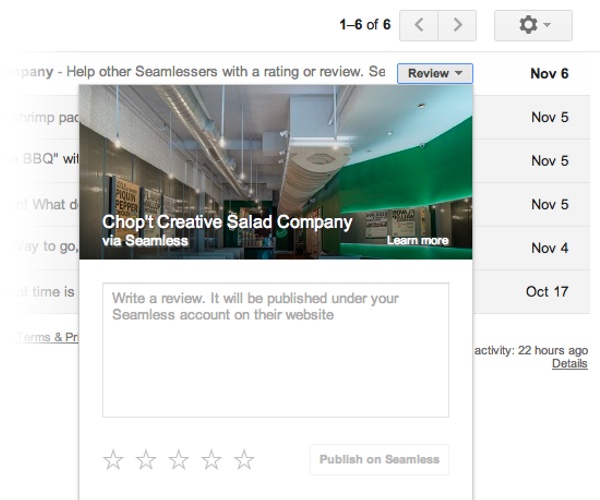The height and width of the screenshot is (500, 600).
Task: Select the second rating star
Action: click(x=146, y=460)
